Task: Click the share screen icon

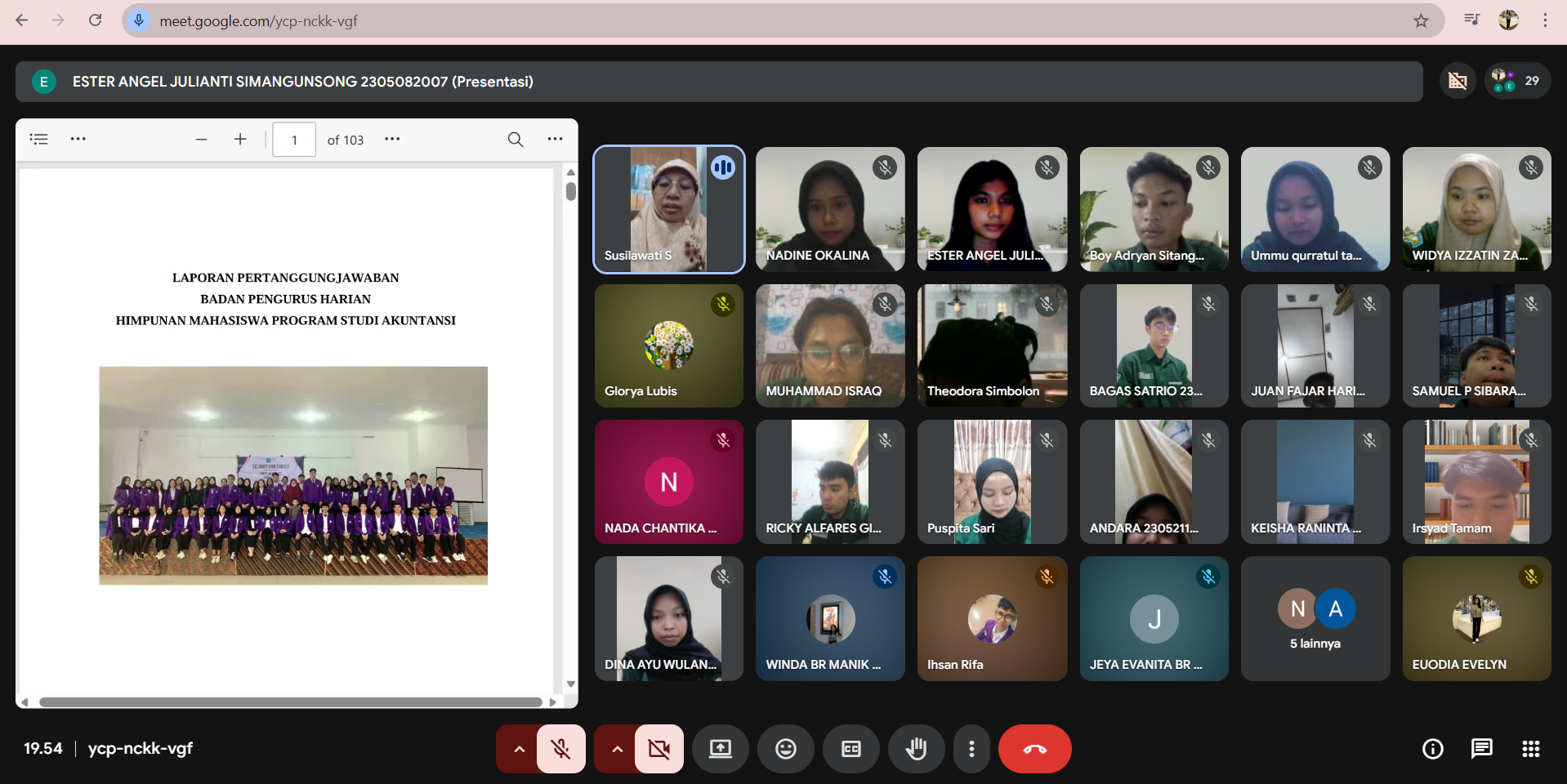Action: pos(720,749)
